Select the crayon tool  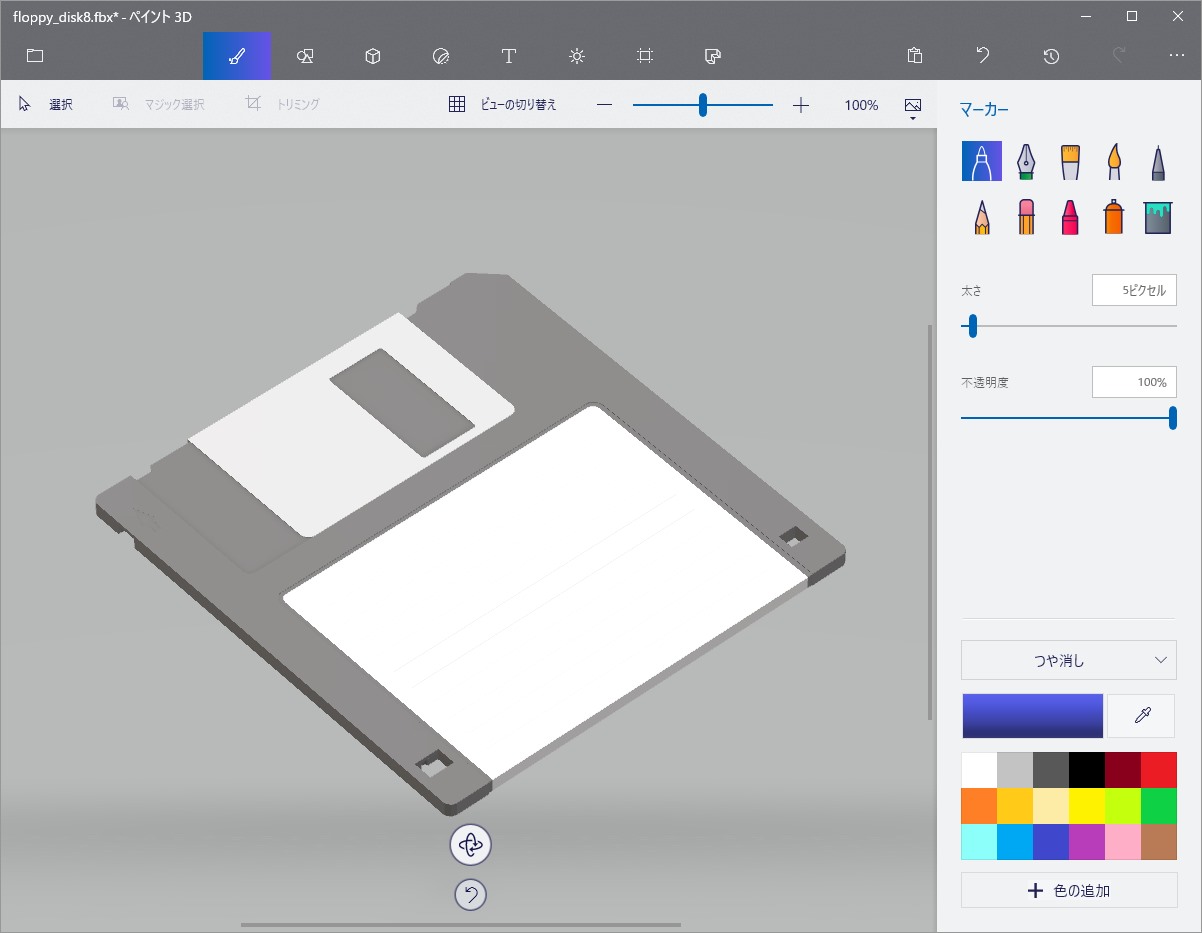1070,217
